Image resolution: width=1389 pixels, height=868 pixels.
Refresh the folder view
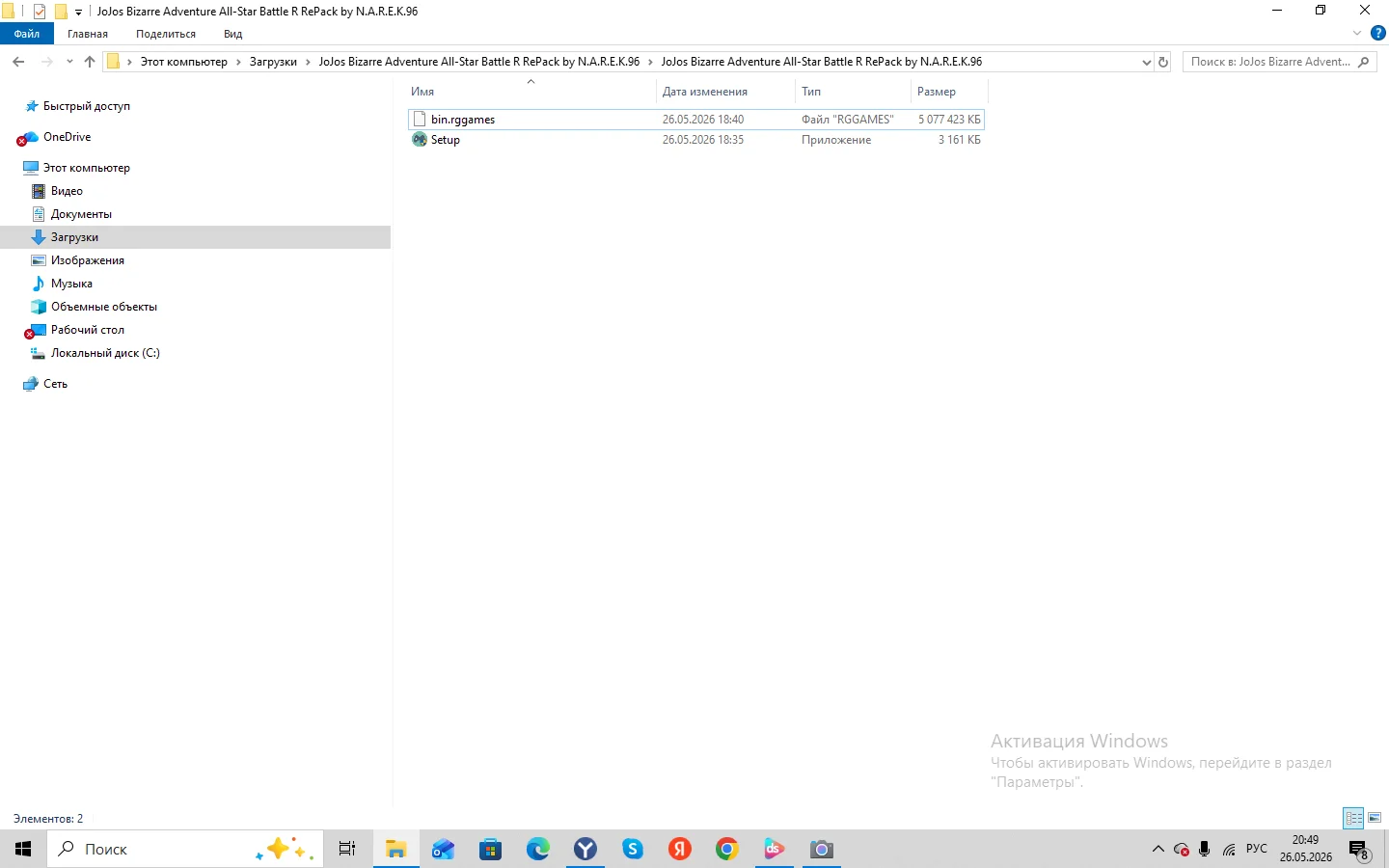tap(1163, 62)
